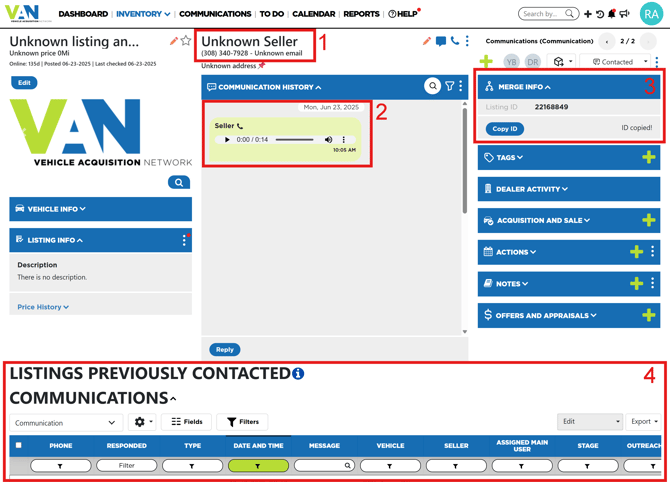Play the seller call recording
The width and height of the screenshot is (670, 482).
[x=227, y=140]
